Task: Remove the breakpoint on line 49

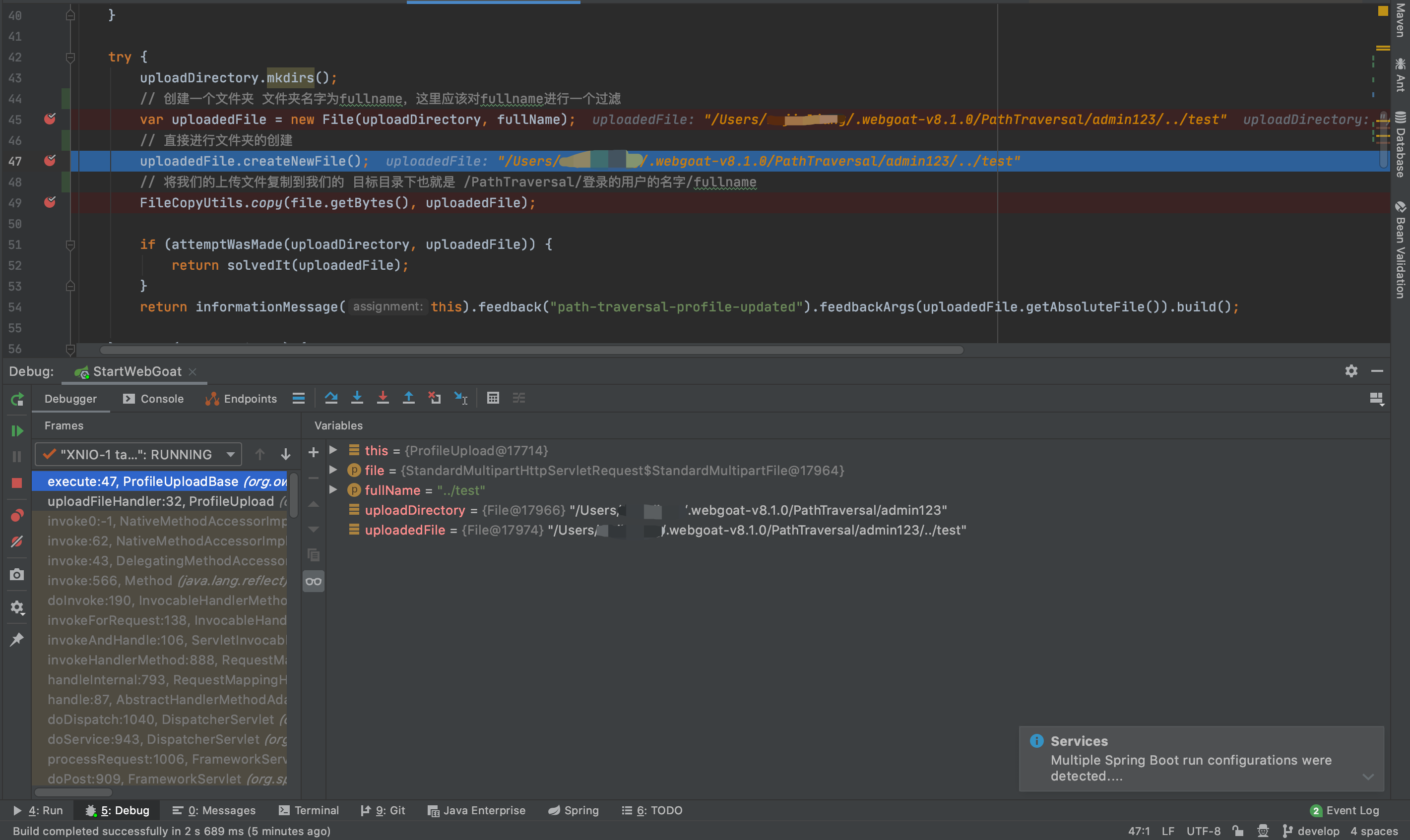Action: 50,202
